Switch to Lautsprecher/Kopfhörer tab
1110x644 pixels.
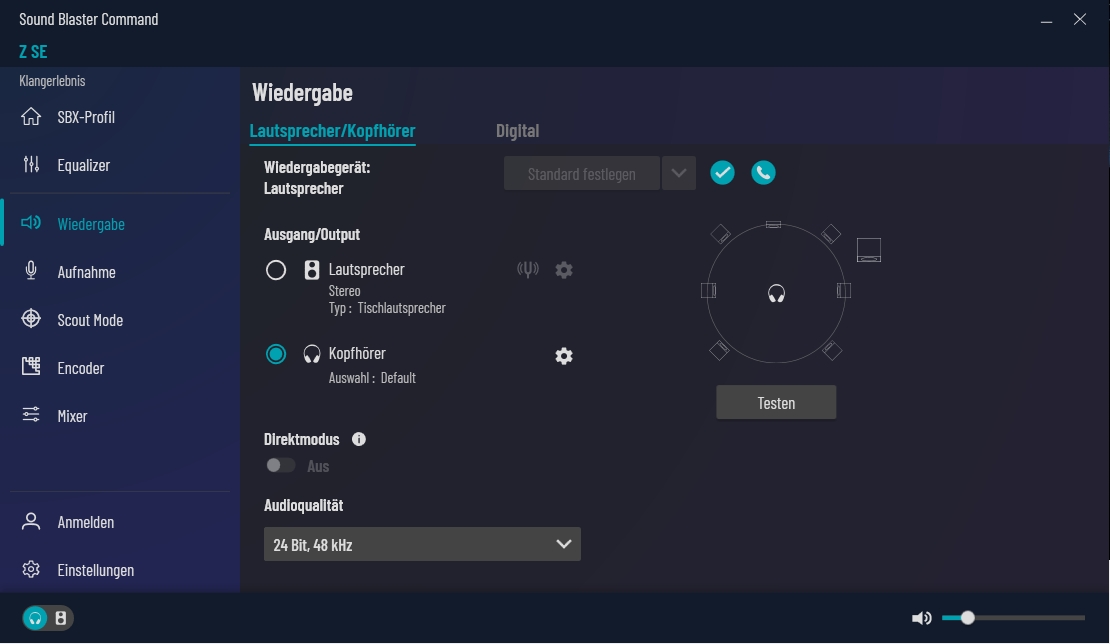pyautogui.click(x=333, y=131)
